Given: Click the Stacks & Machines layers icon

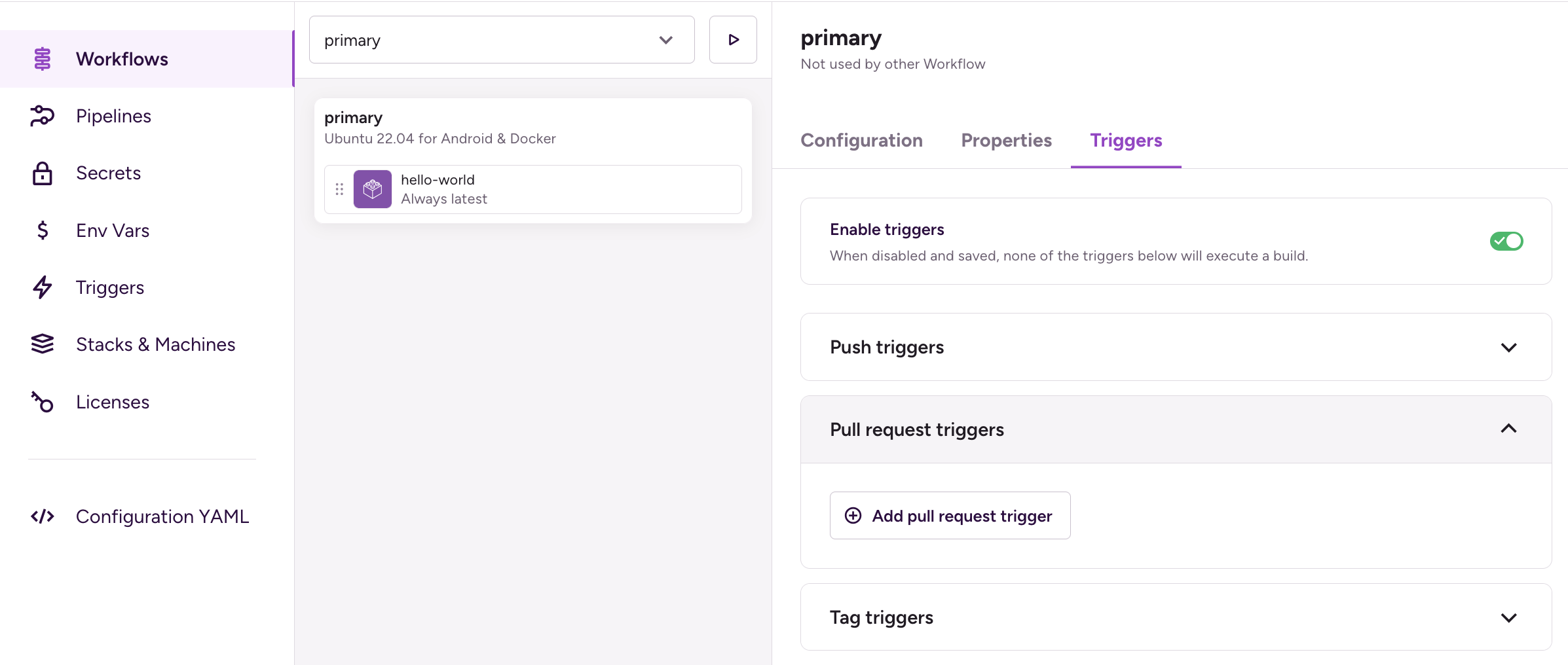Looking at the screenshot, I should [43, 344].
